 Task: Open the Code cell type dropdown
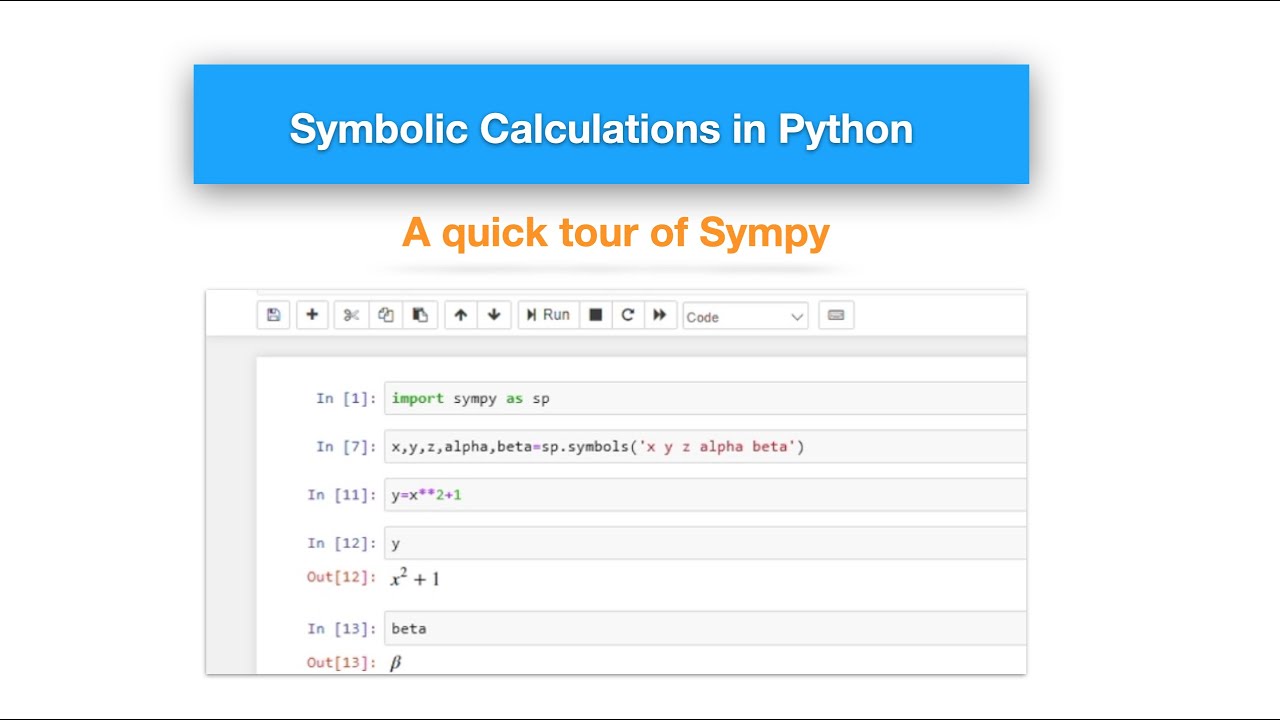745,316
